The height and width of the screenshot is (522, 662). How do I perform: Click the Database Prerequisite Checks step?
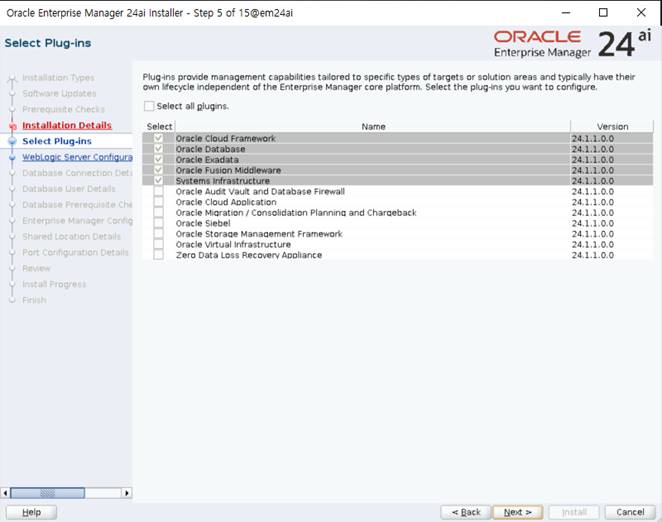(77, 205)
